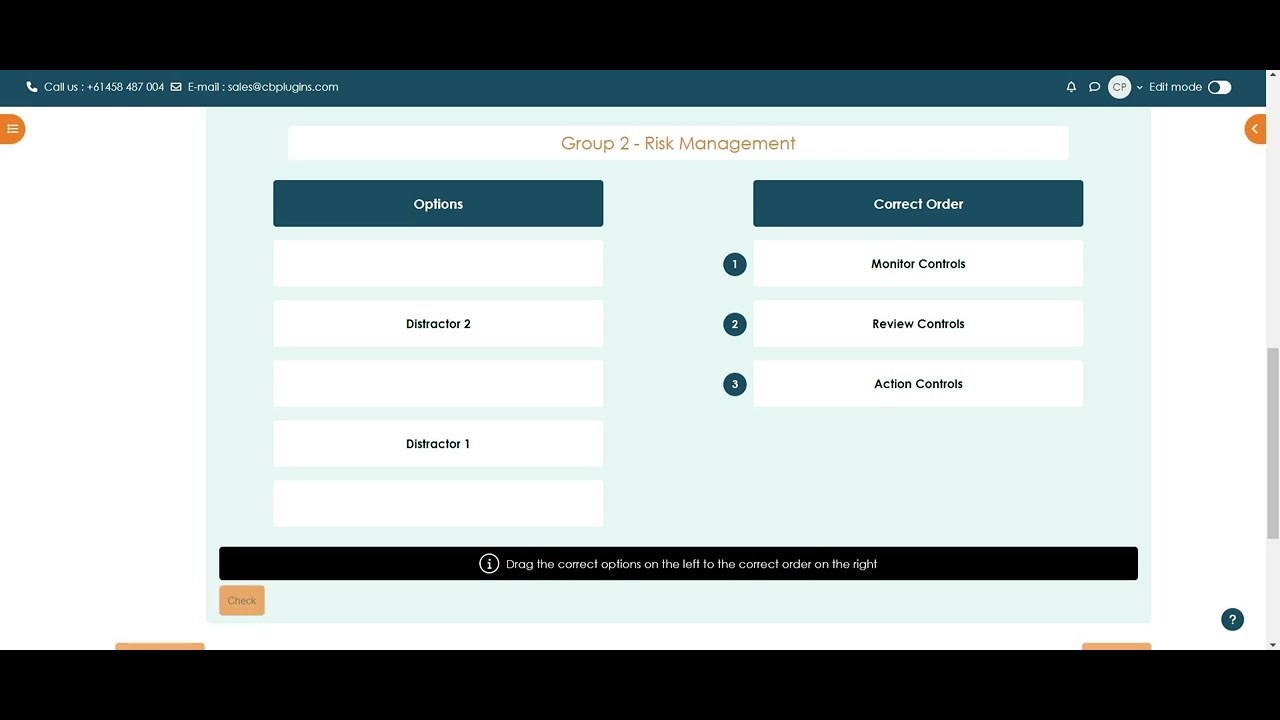The width and height of the screenshot is (1280, 720).
Task: Click the drag instruction text bar
Action: pos(678,564)
